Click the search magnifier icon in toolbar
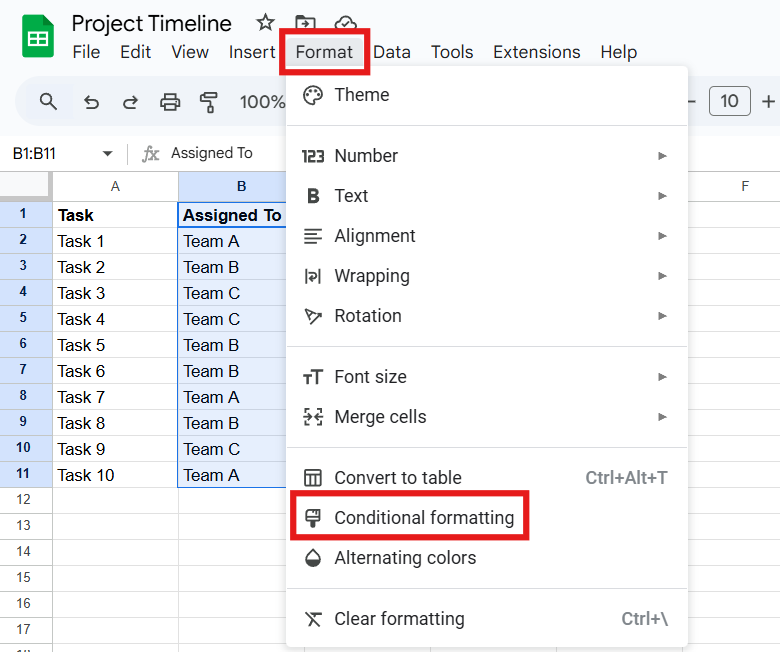 point(48,101)
